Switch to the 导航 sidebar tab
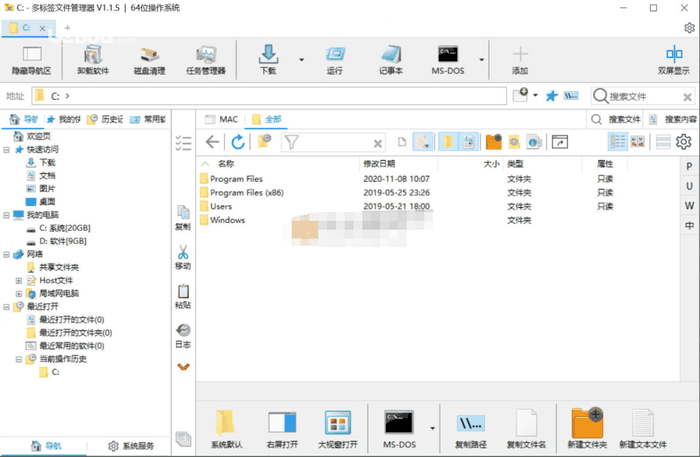The image size is (700, 457). coord(24,119)
